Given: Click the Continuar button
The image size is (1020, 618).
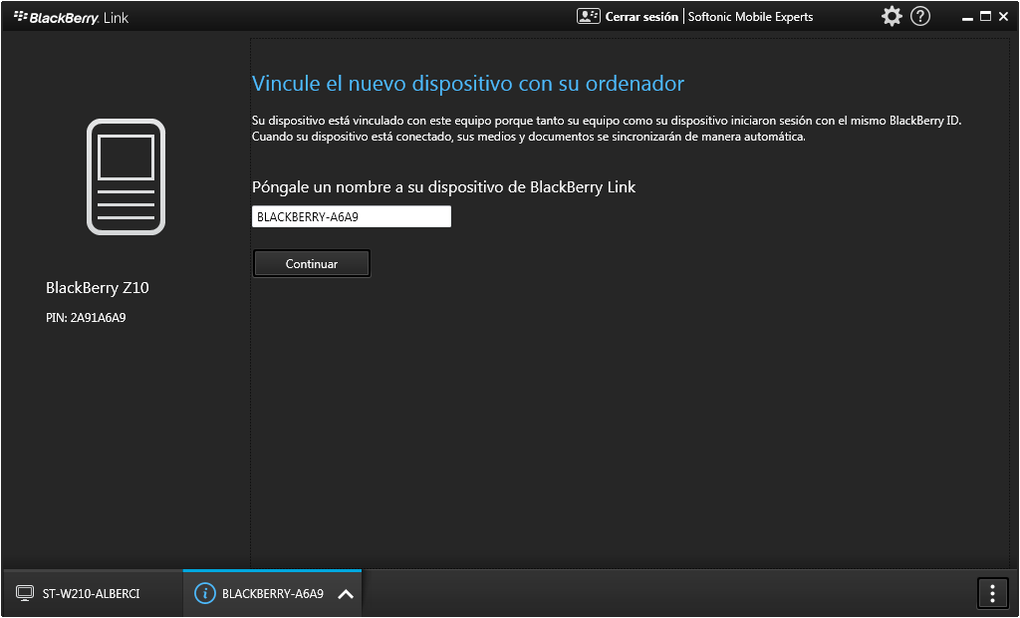Looking at the screenshot, I should click(312, 264).
